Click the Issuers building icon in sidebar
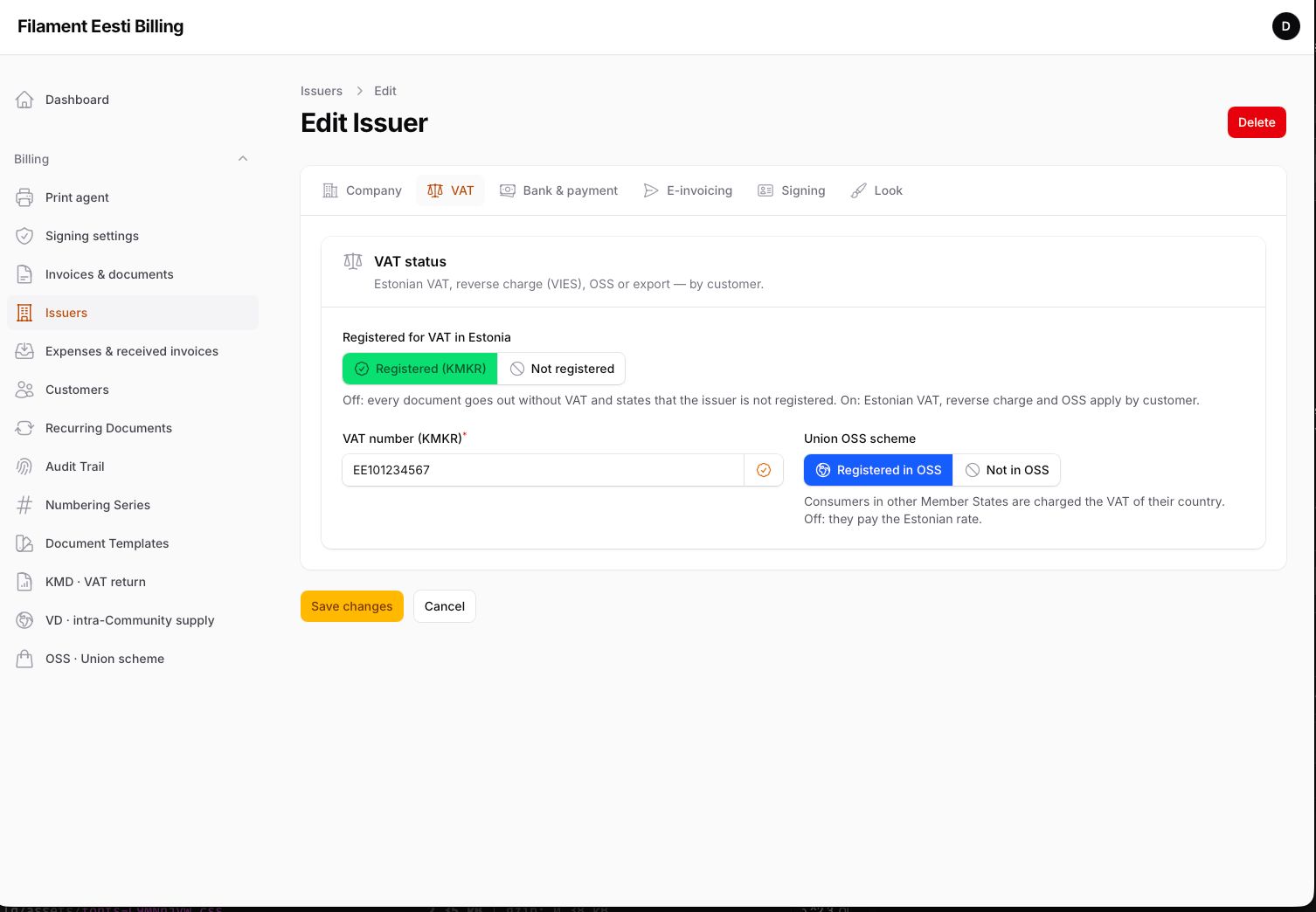 pyautogui.click(x=24, y=313)
